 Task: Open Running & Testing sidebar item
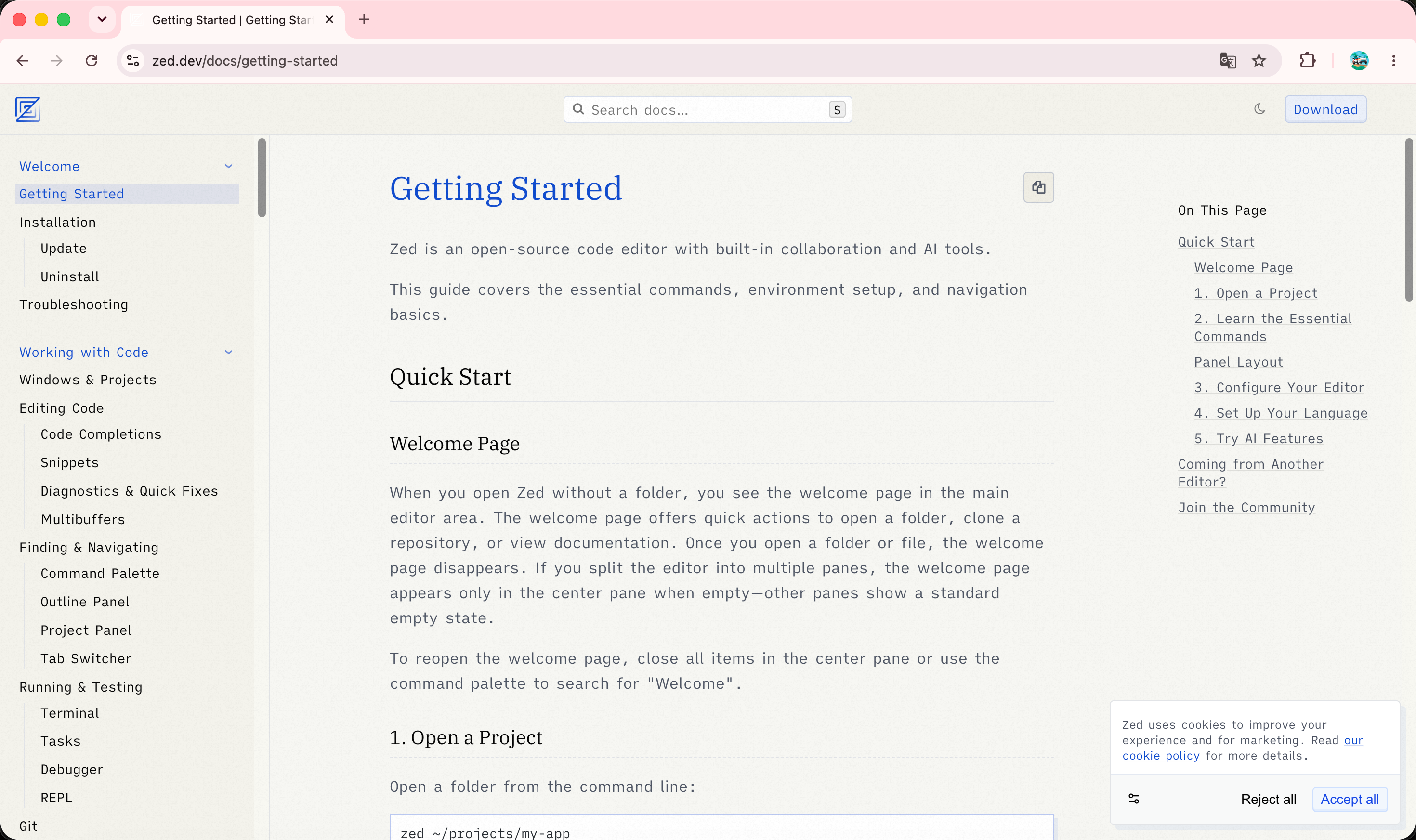[x=81, y=687]
